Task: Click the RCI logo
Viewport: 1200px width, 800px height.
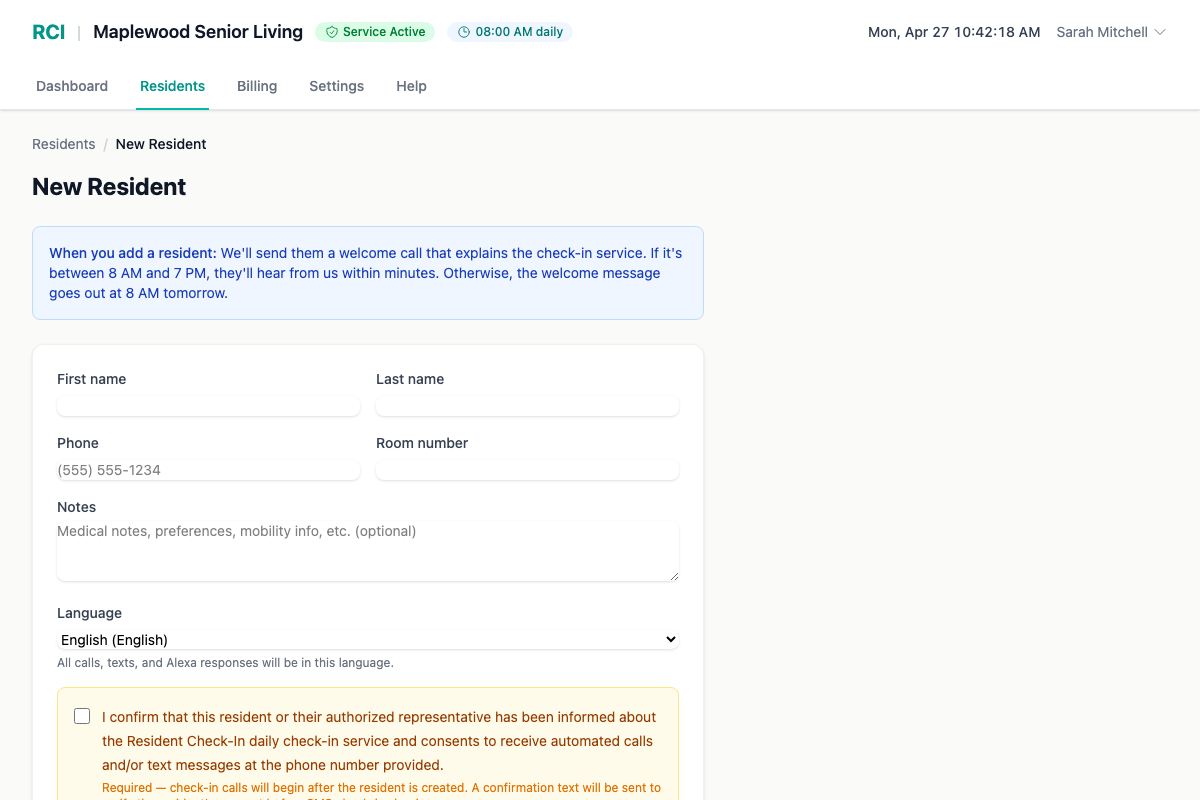Action: pyautogui.click(x=49, y=32)
